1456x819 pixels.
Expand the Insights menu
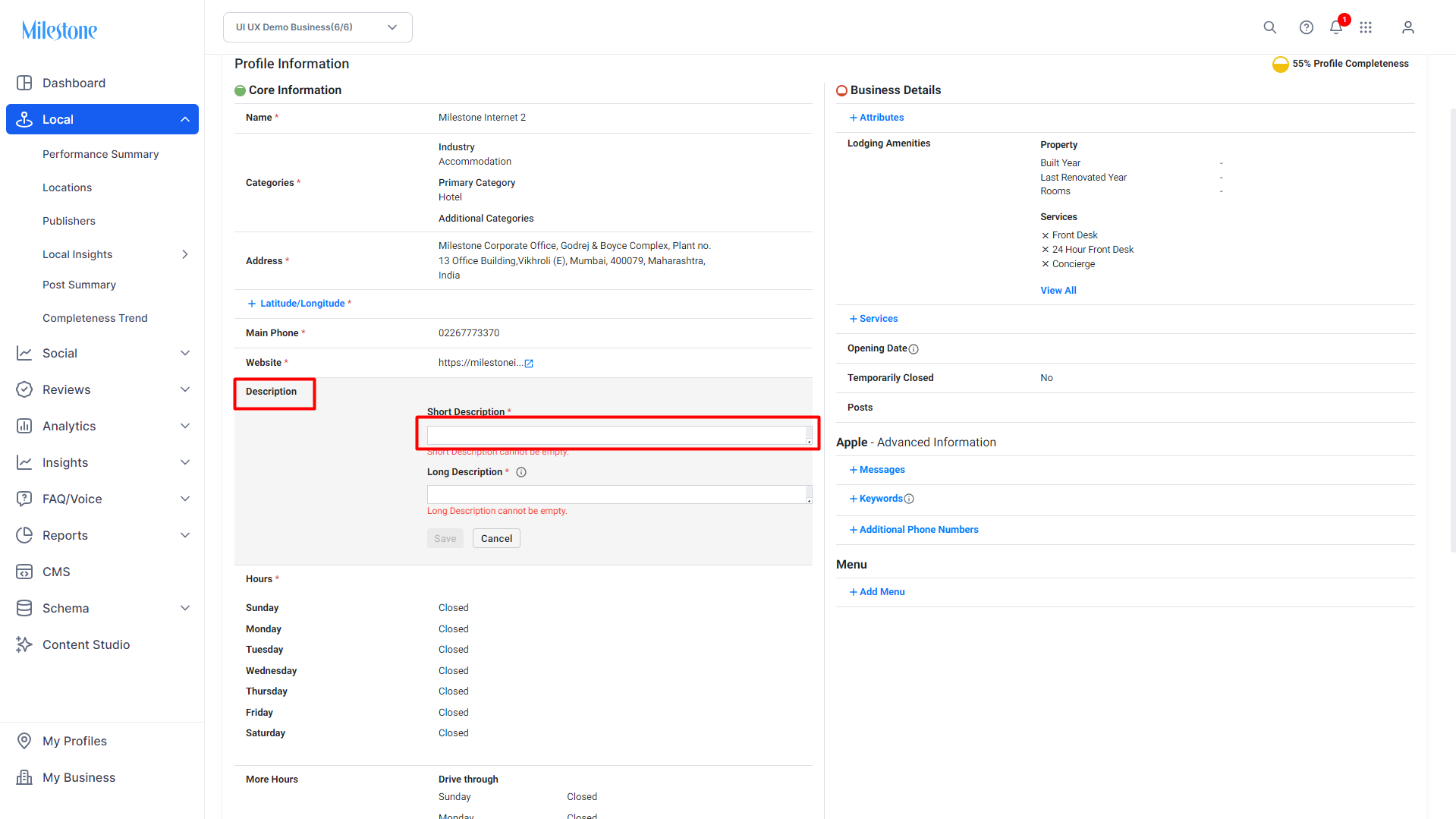coord(185,462)
